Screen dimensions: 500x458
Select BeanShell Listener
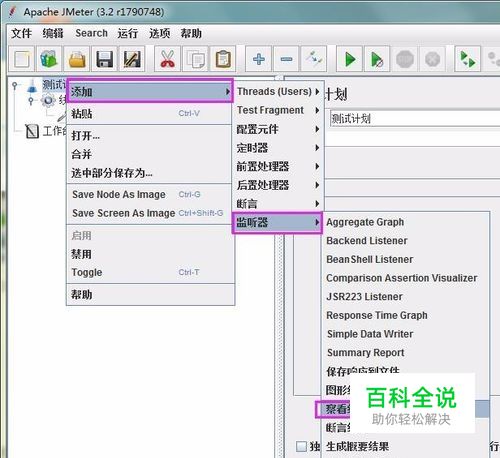[405, 259]
